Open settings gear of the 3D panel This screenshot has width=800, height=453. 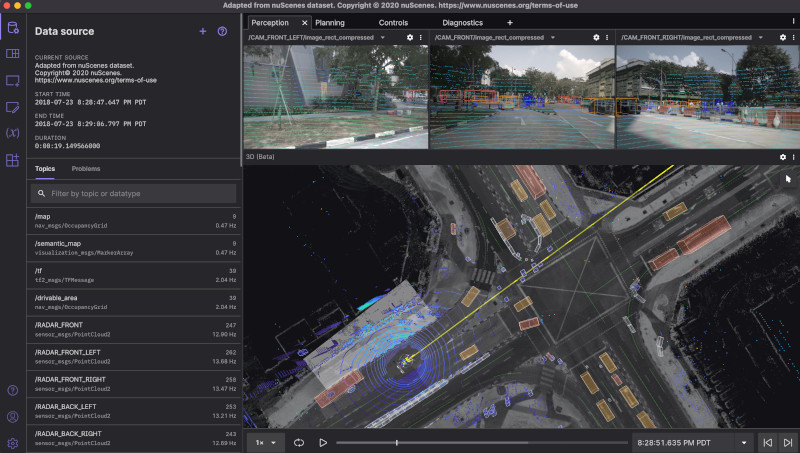(782, 157)
